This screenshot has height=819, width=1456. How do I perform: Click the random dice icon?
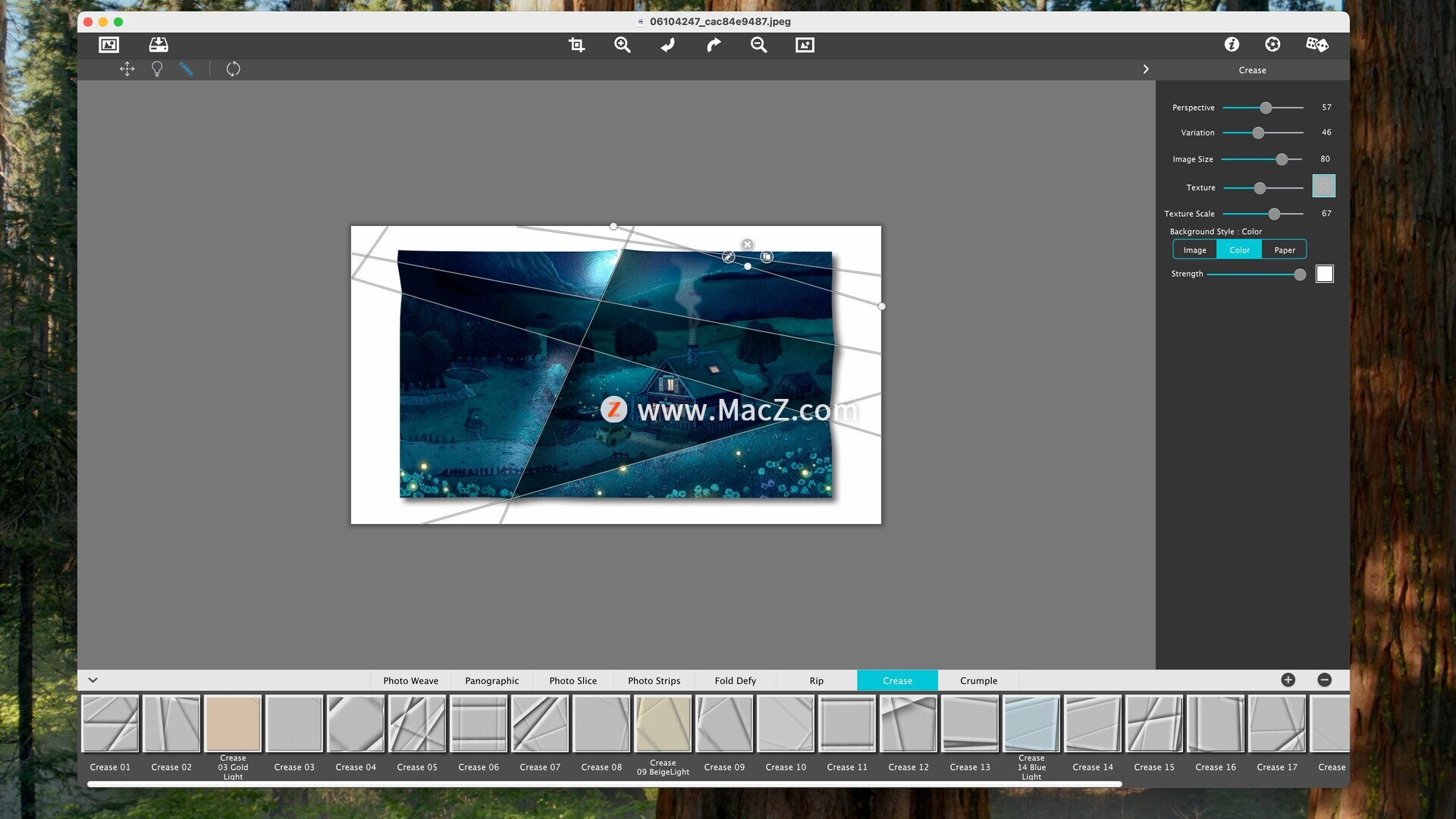pos(1317,45)
